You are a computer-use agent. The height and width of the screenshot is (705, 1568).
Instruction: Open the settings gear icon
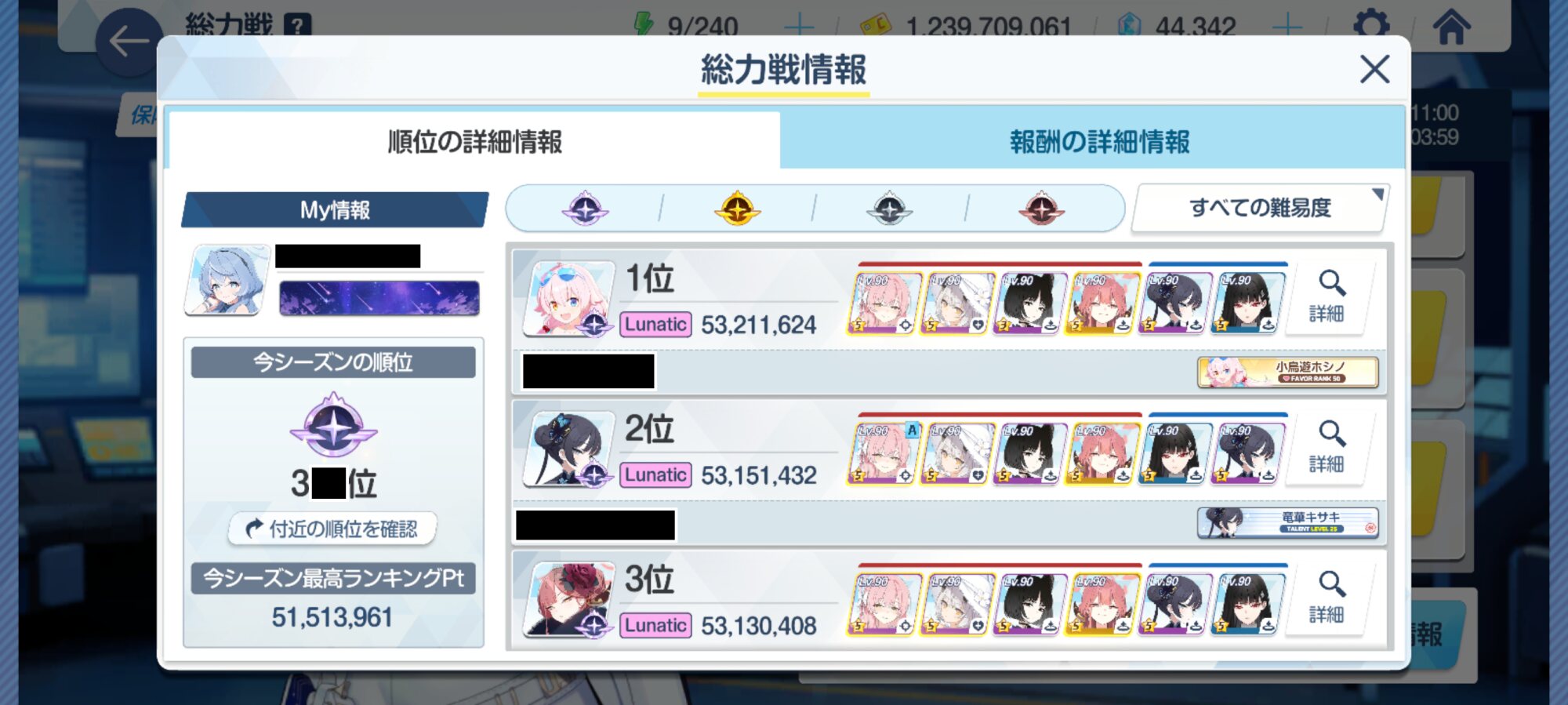[x=1371, y=25]
